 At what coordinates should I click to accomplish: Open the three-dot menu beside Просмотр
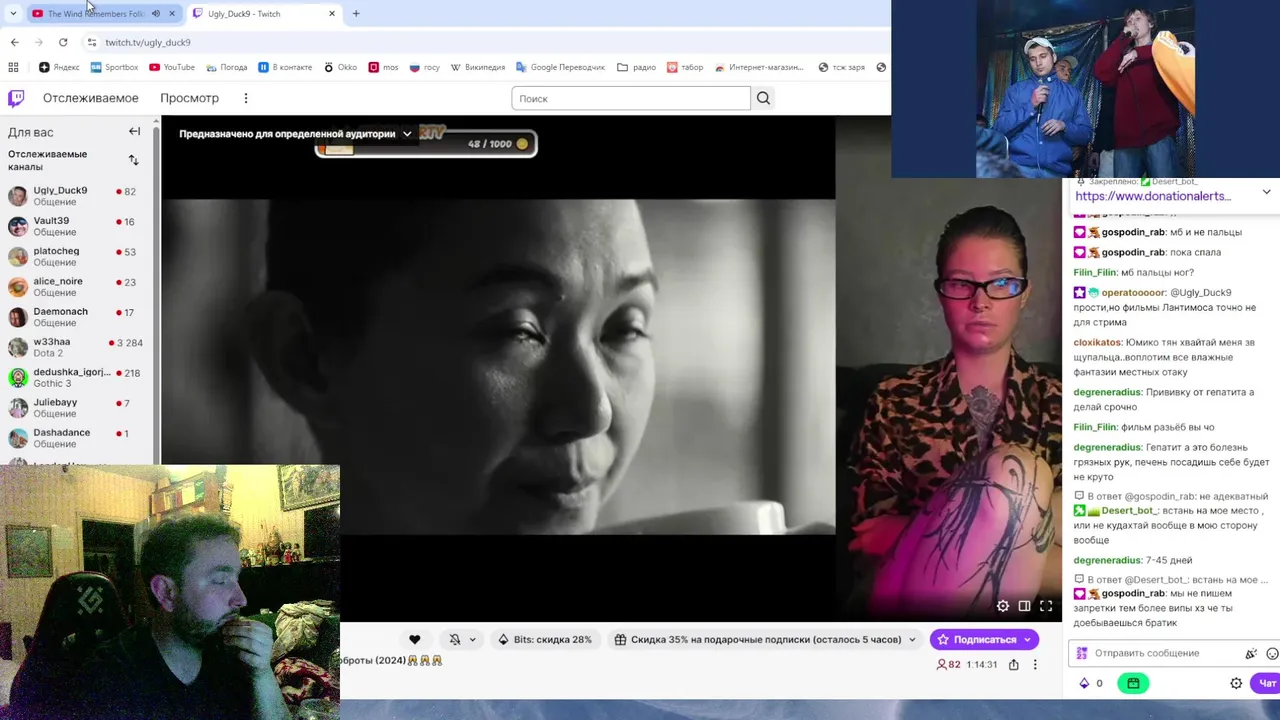(x=245, y=98)
